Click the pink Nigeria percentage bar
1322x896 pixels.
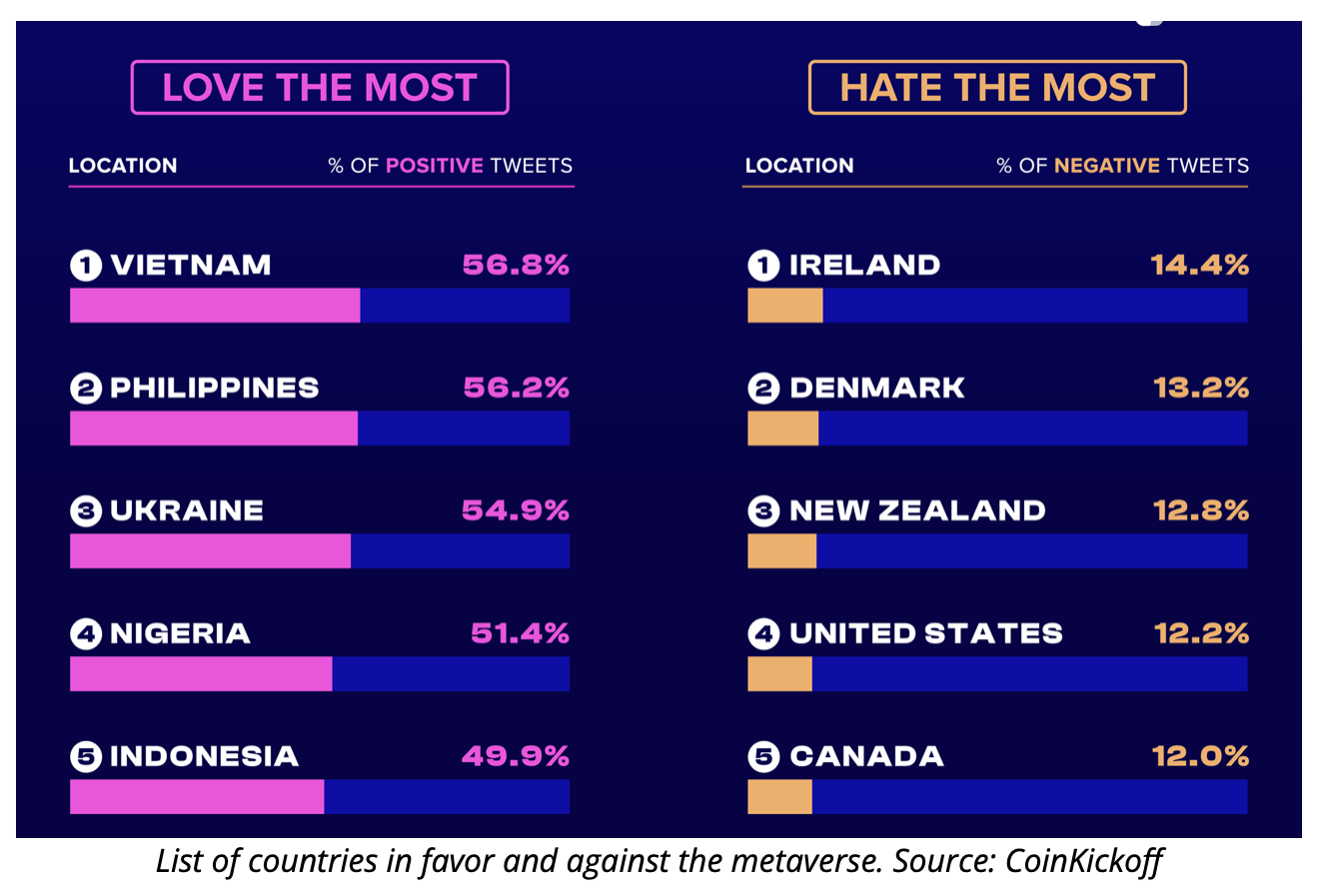tap(200, 674)
